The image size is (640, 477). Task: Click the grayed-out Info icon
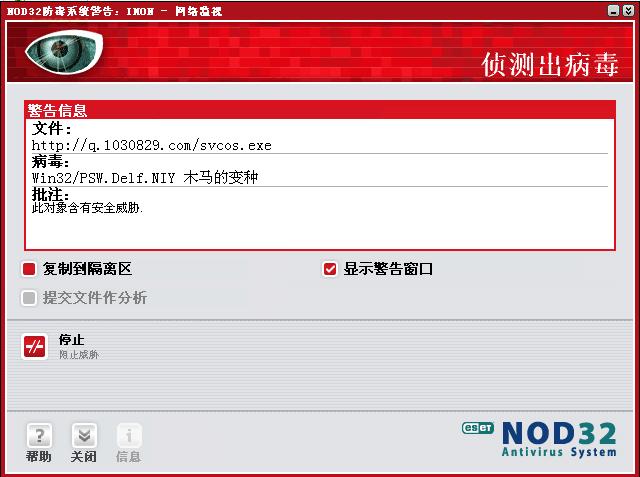click(129, 435)
